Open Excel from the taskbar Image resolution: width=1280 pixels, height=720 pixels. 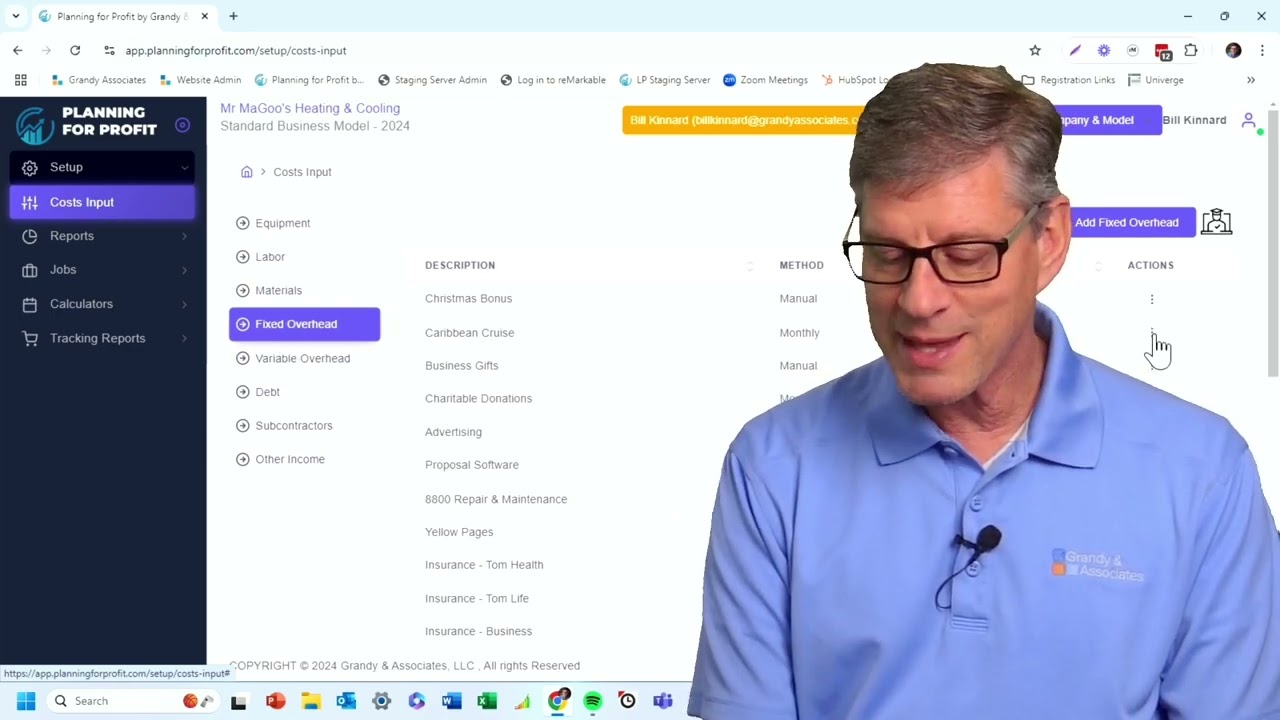pos(487,701)
